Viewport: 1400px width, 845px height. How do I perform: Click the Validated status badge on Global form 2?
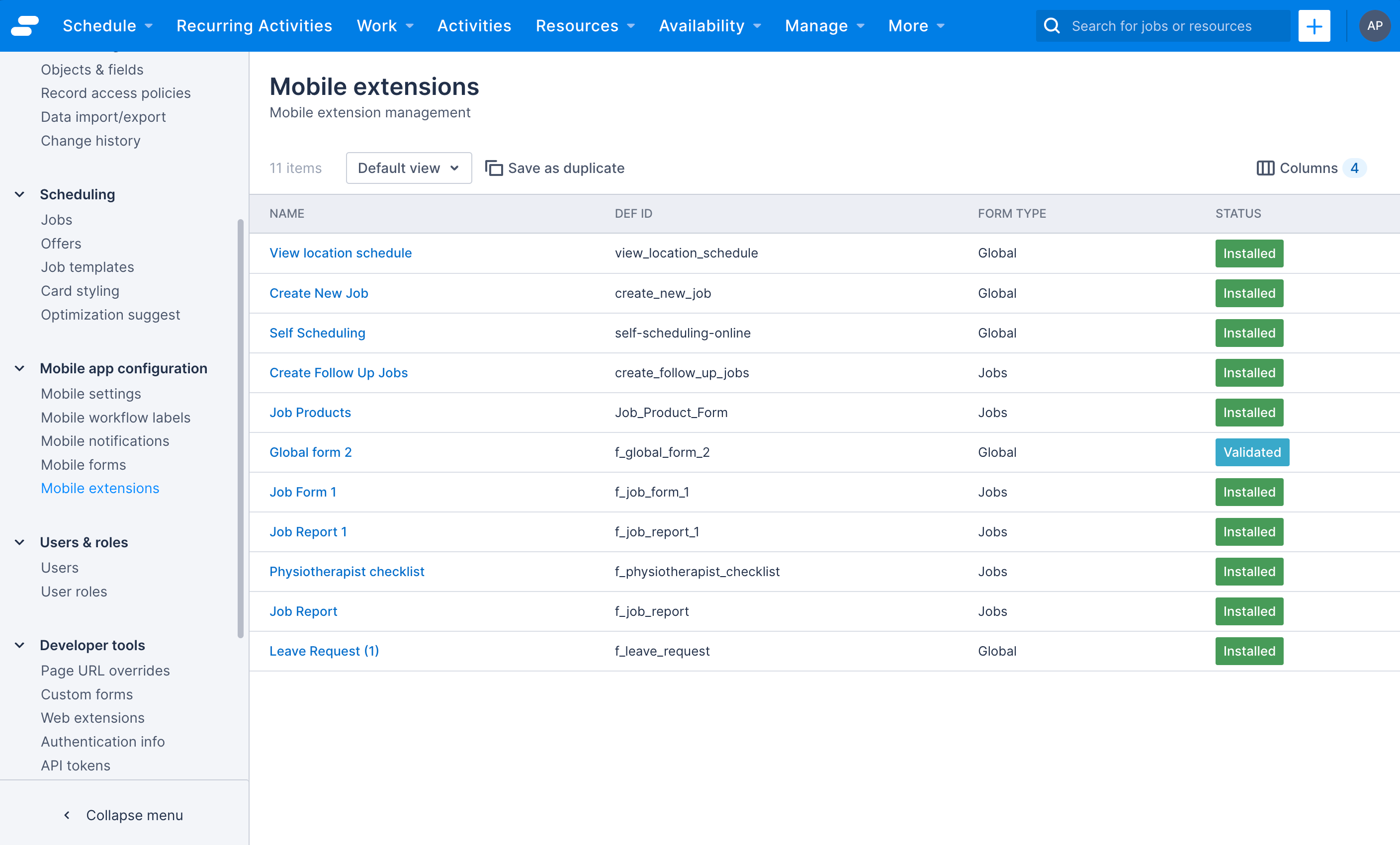1252,452
